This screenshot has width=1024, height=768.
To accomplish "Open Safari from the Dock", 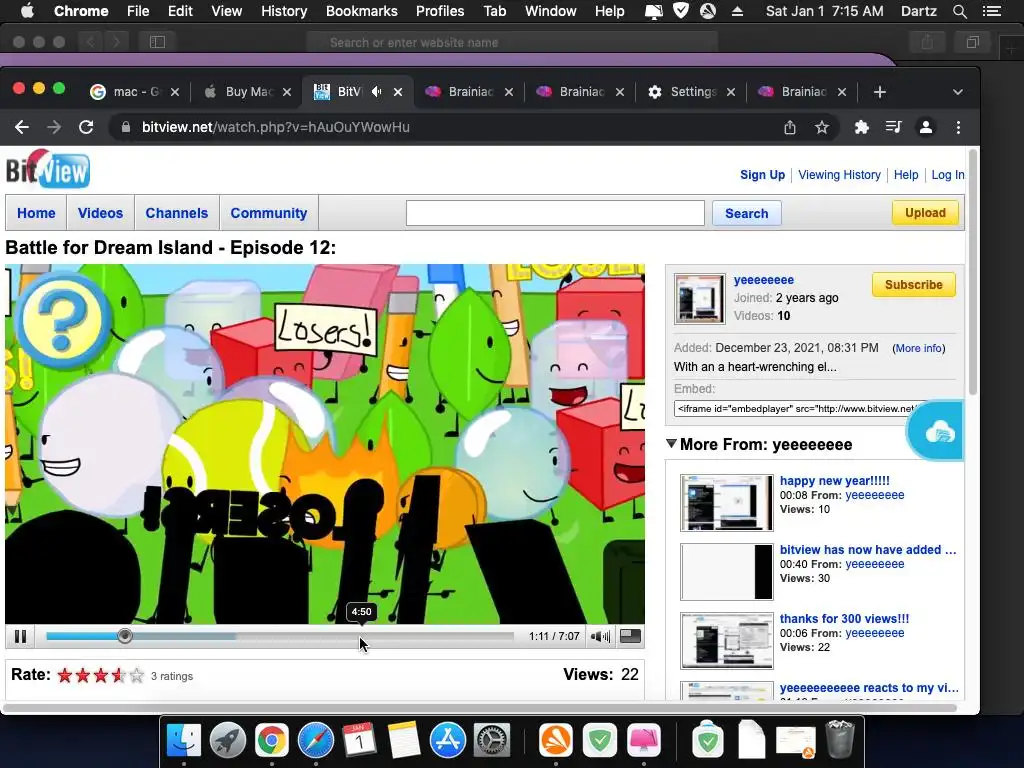I will 316,741.
